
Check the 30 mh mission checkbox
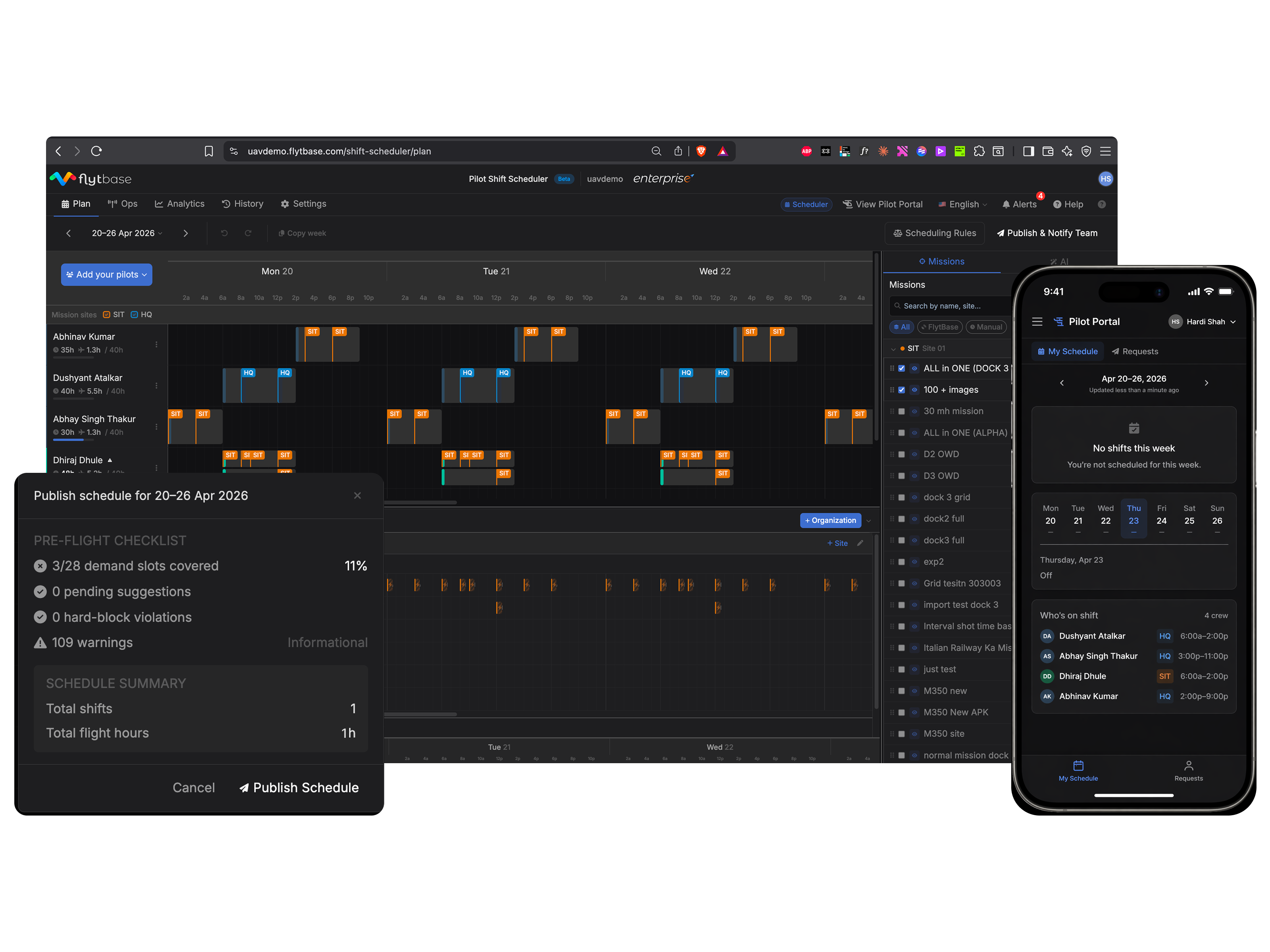[901, 411]
